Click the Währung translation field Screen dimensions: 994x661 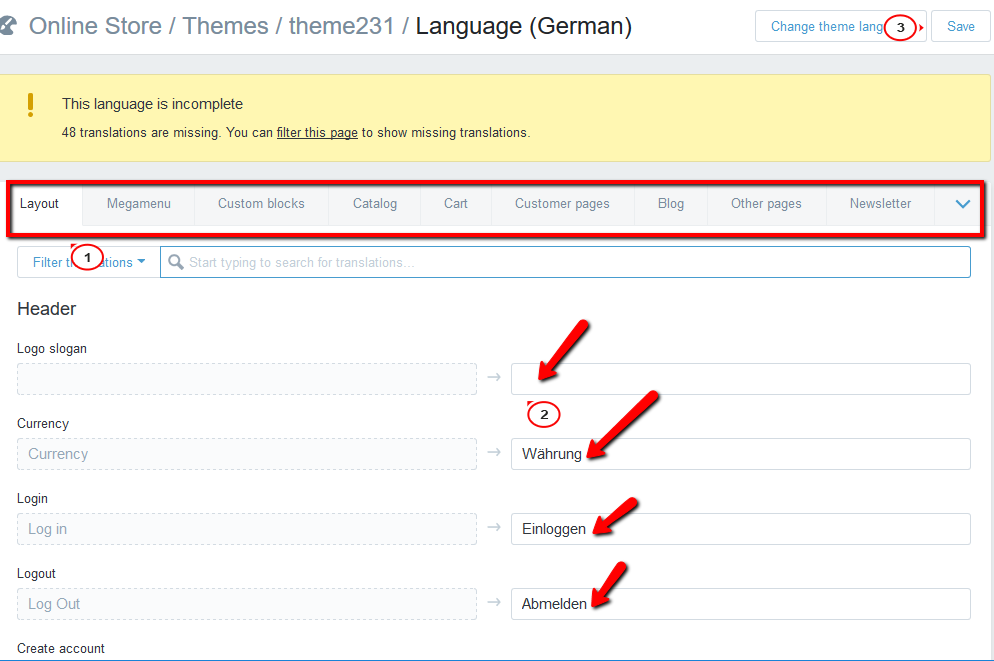pyautogui.click(x=740, y=454)
